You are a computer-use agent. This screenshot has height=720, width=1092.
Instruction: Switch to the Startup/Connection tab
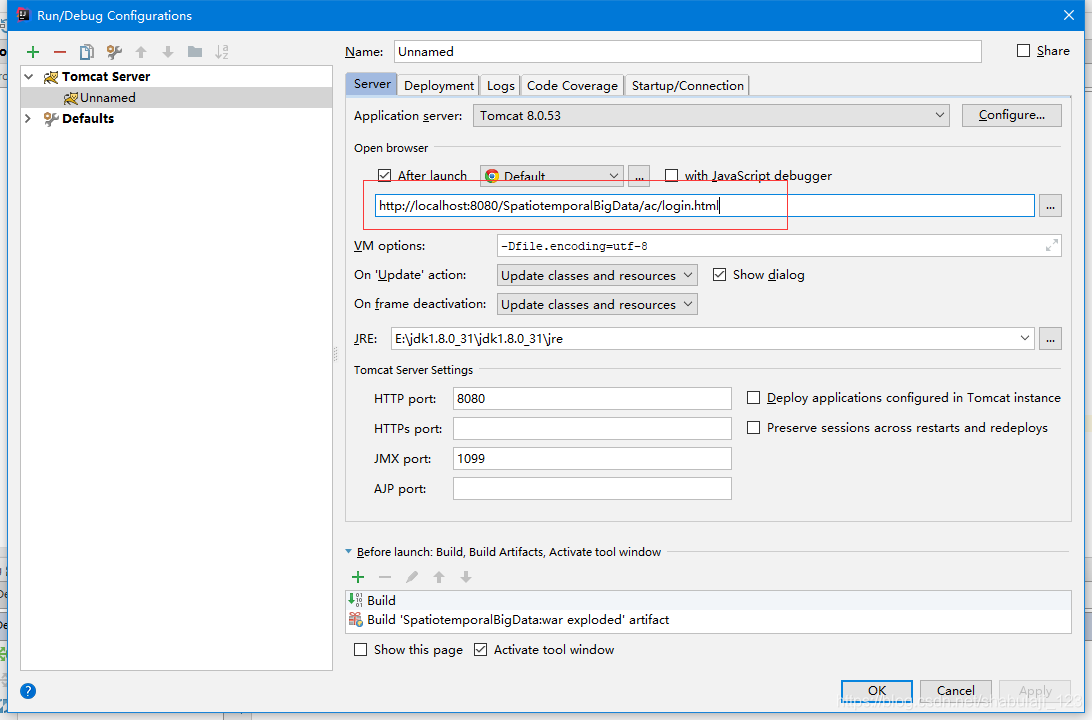(x=687, y=86)
